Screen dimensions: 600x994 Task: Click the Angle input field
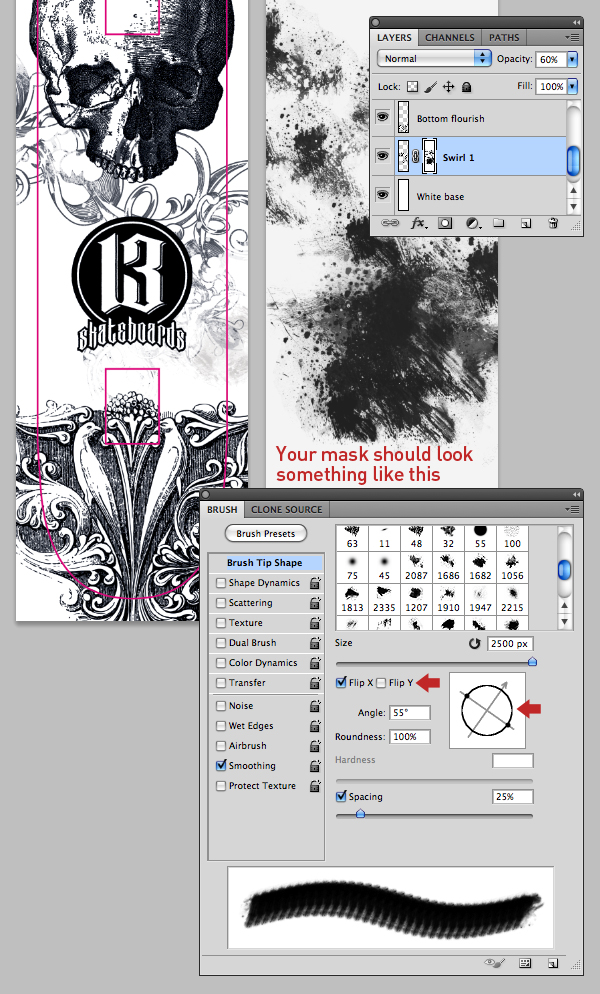tap(410, 713)
